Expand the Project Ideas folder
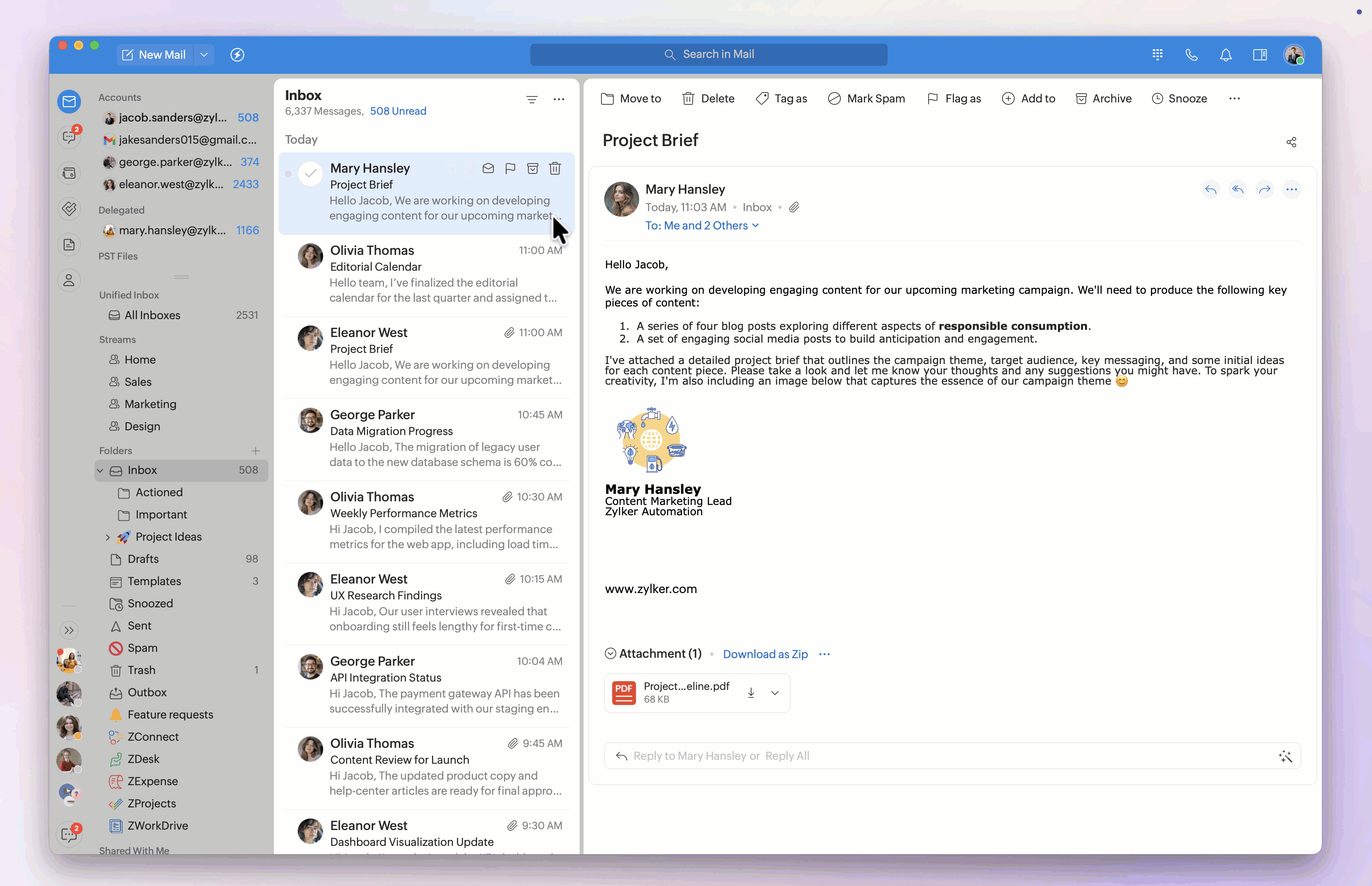The height and width of the screenshot is (886, 1372). [108, 537]
